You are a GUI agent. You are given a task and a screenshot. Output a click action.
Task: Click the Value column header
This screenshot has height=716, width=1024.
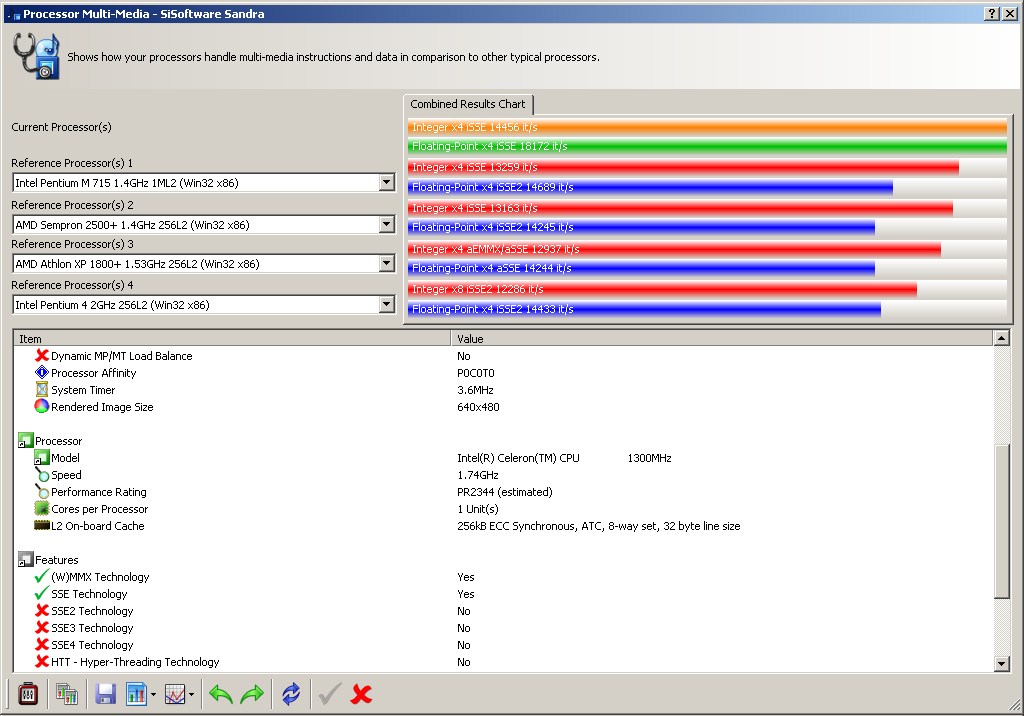(x=722, y=338)
